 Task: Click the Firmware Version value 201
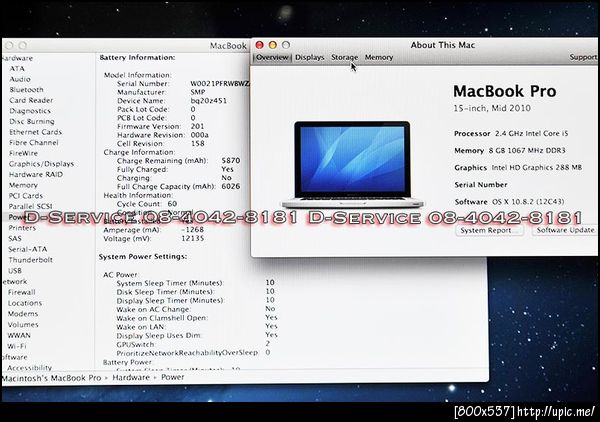[x=197, y=127]
